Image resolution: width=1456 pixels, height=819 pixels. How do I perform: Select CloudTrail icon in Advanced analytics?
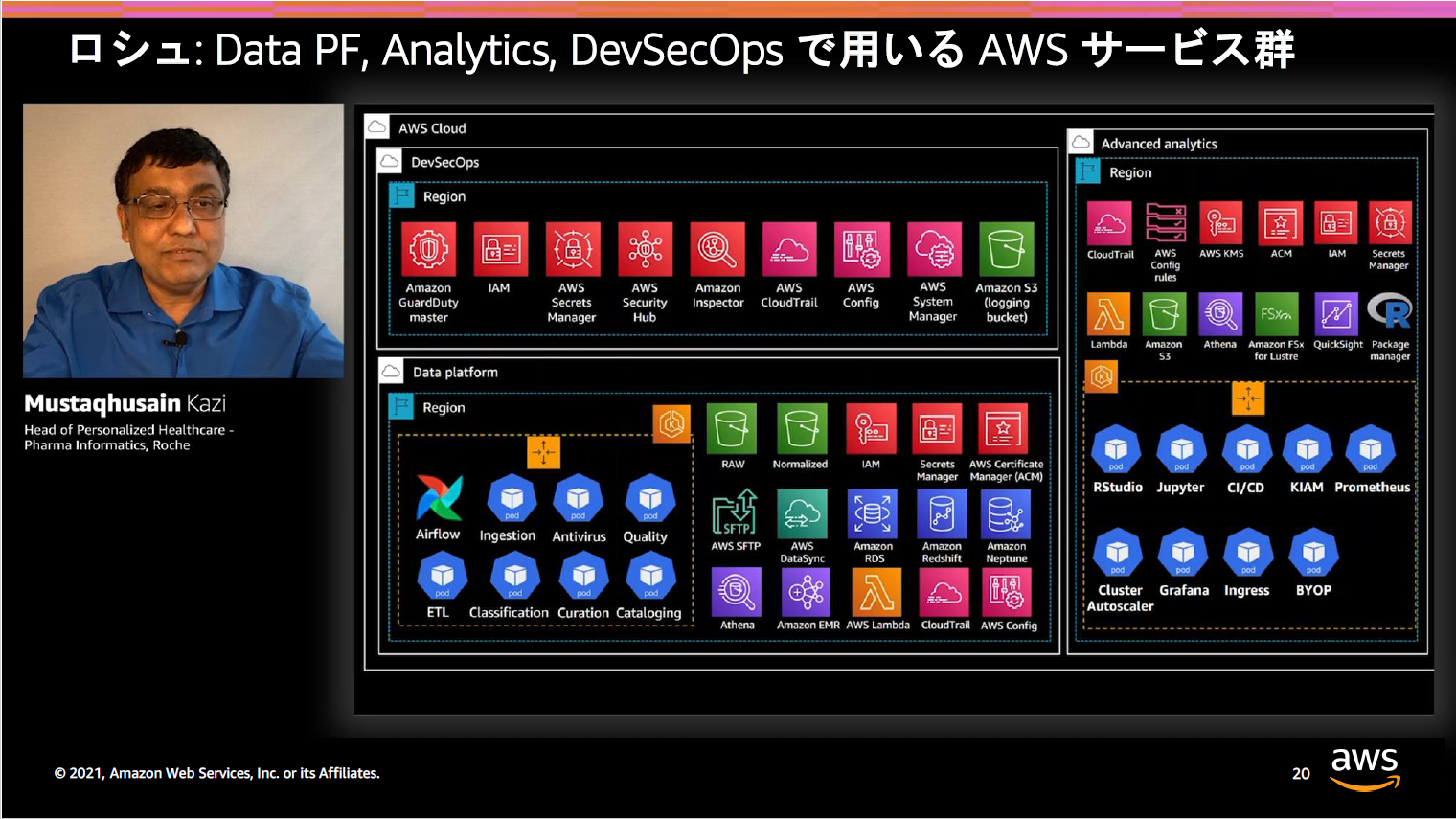[x=1109, y=223]
